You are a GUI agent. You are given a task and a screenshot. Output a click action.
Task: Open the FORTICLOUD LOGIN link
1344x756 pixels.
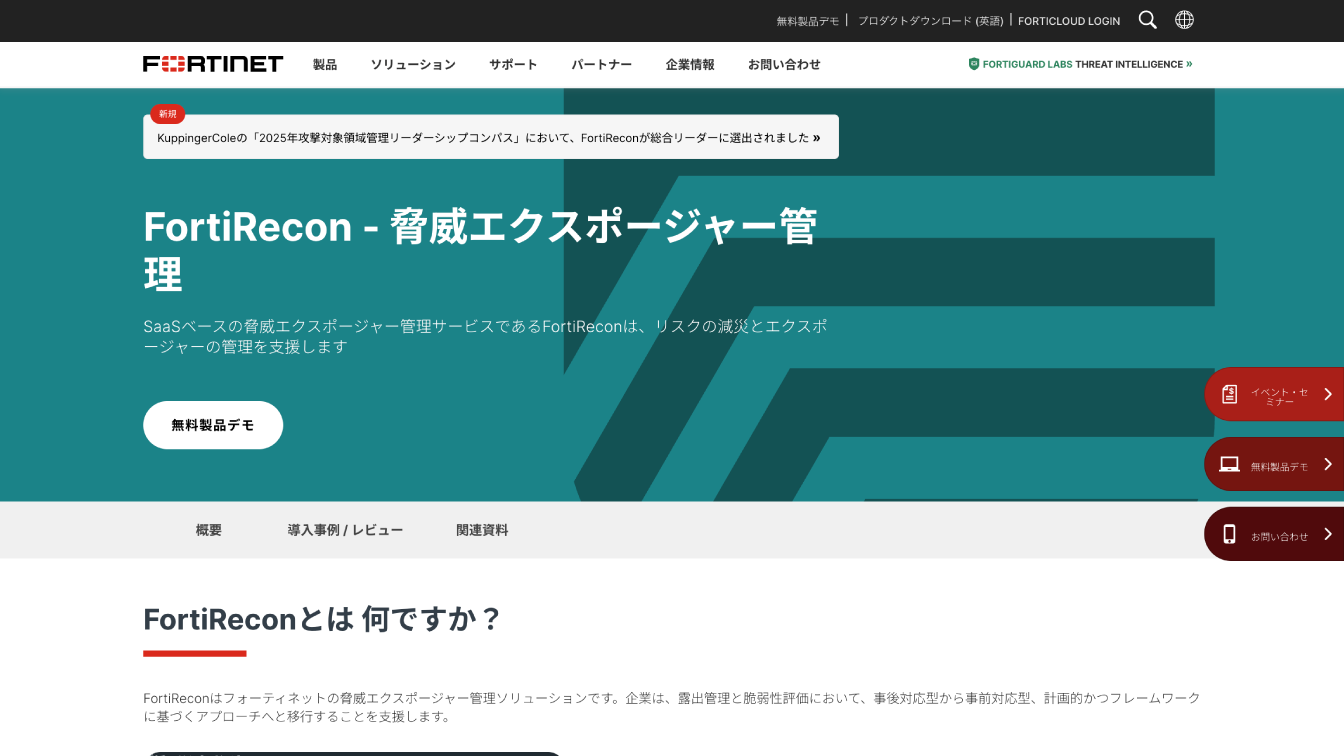click(x=1069, y=21)
